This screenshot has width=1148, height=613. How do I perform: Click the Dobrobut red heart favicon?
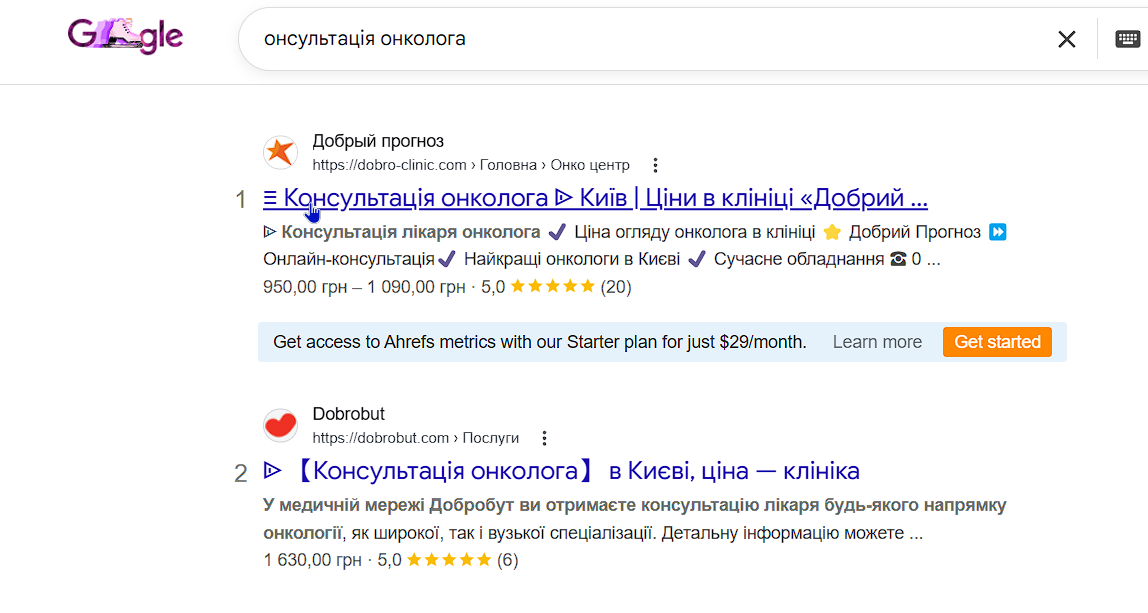280,425
